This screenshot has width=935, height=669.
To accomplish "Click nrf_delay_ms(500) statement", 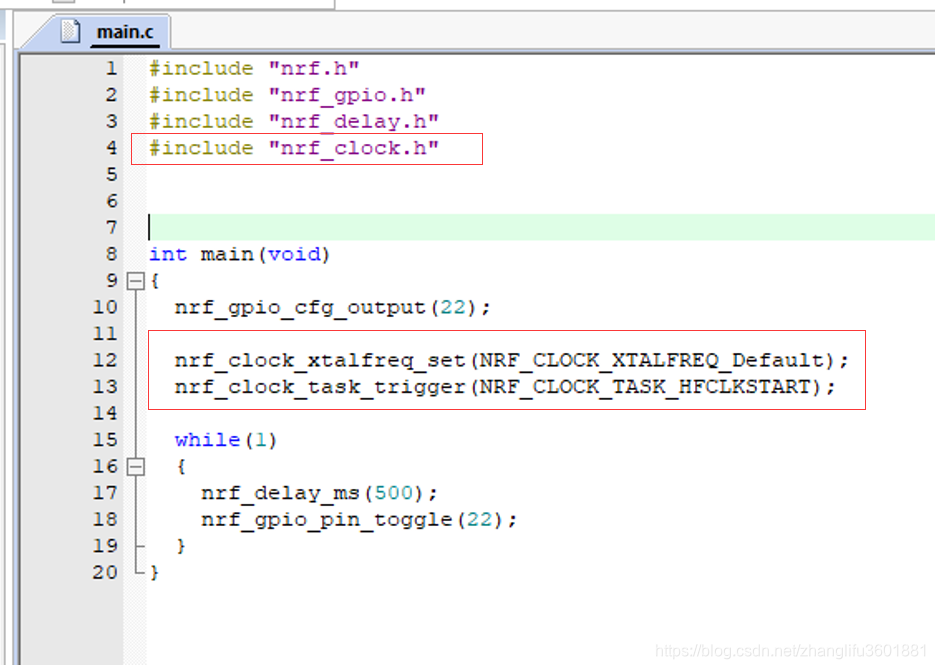I will click(319, 493).
